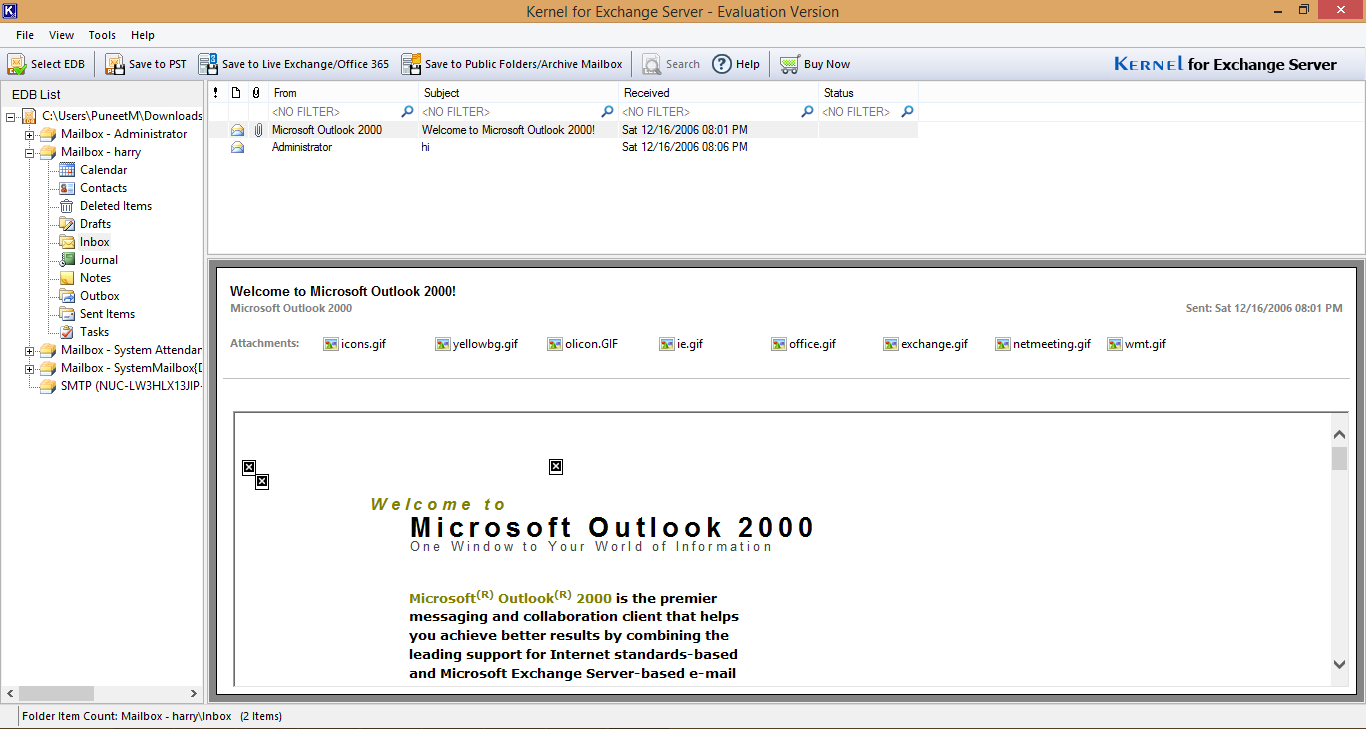Click the Kernel app icon in title bar

click(x=11, y=11)
